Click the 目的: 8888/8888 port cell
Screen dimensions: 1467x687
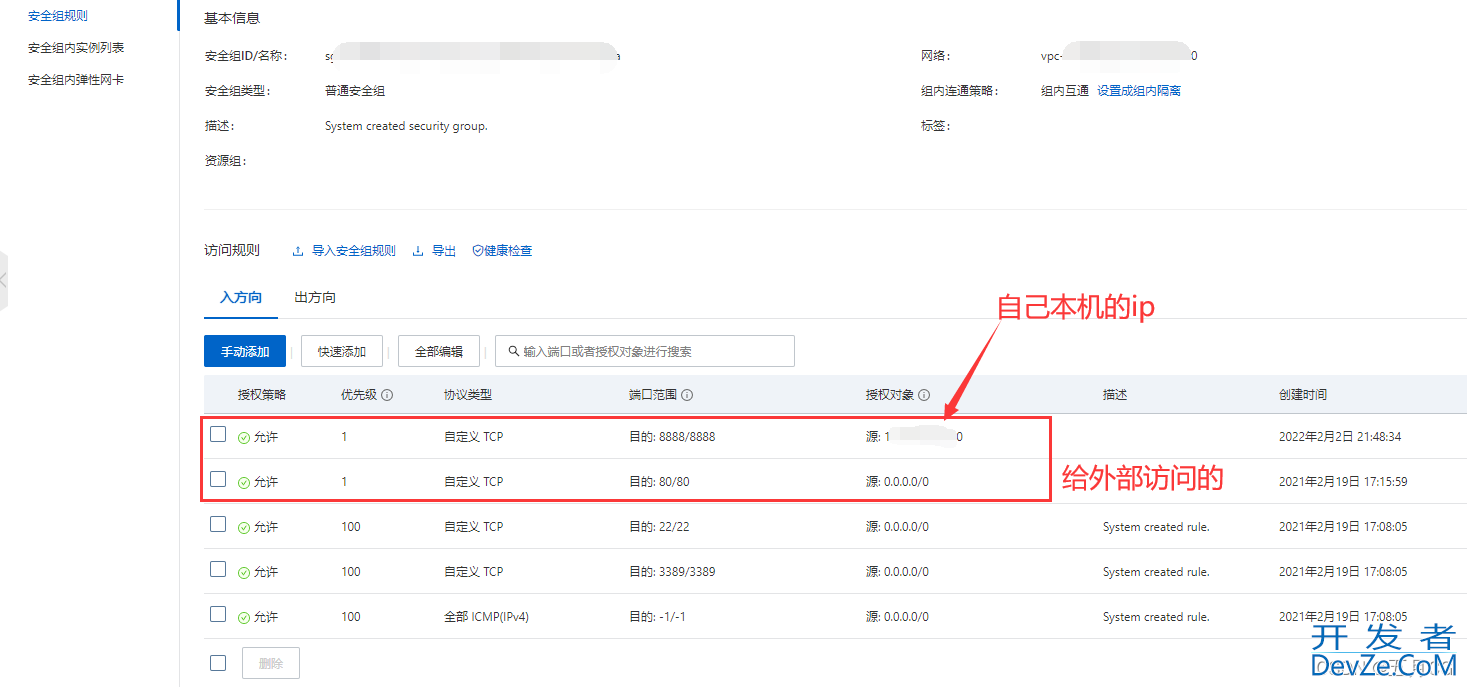coord(672,437)
